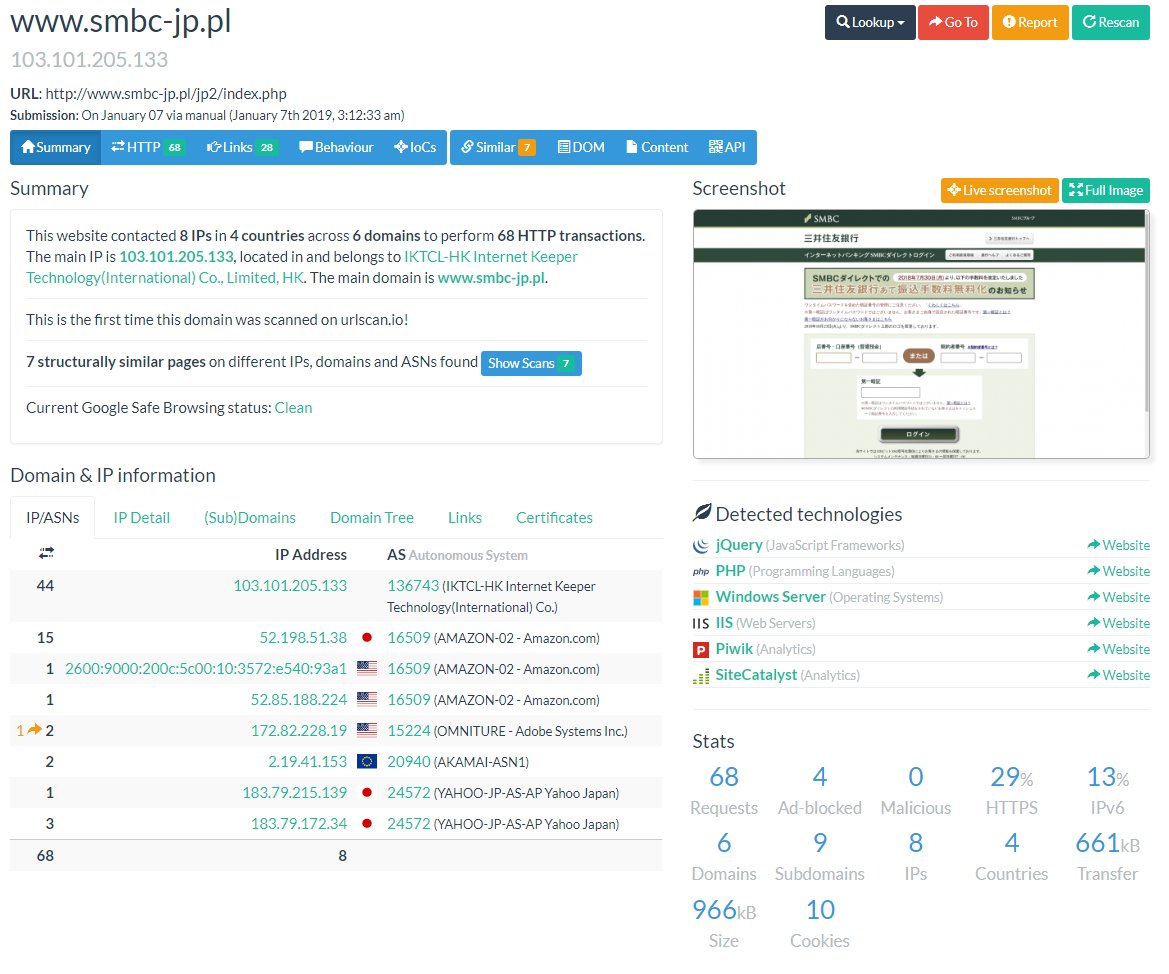Open AS 20940 AKAMAI link
Screen dimensions: 1169x974
pos(409,761)
